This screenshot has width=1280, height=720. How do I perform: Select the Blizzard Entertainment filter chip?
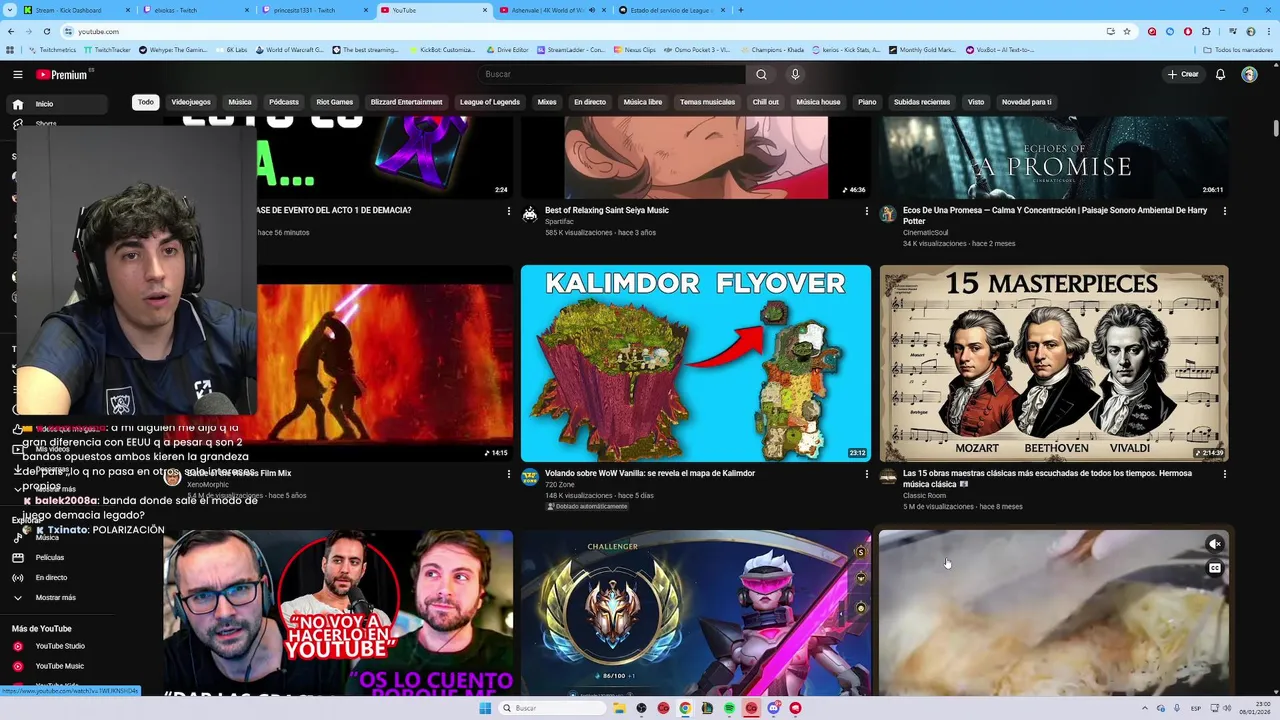(406, 102)
